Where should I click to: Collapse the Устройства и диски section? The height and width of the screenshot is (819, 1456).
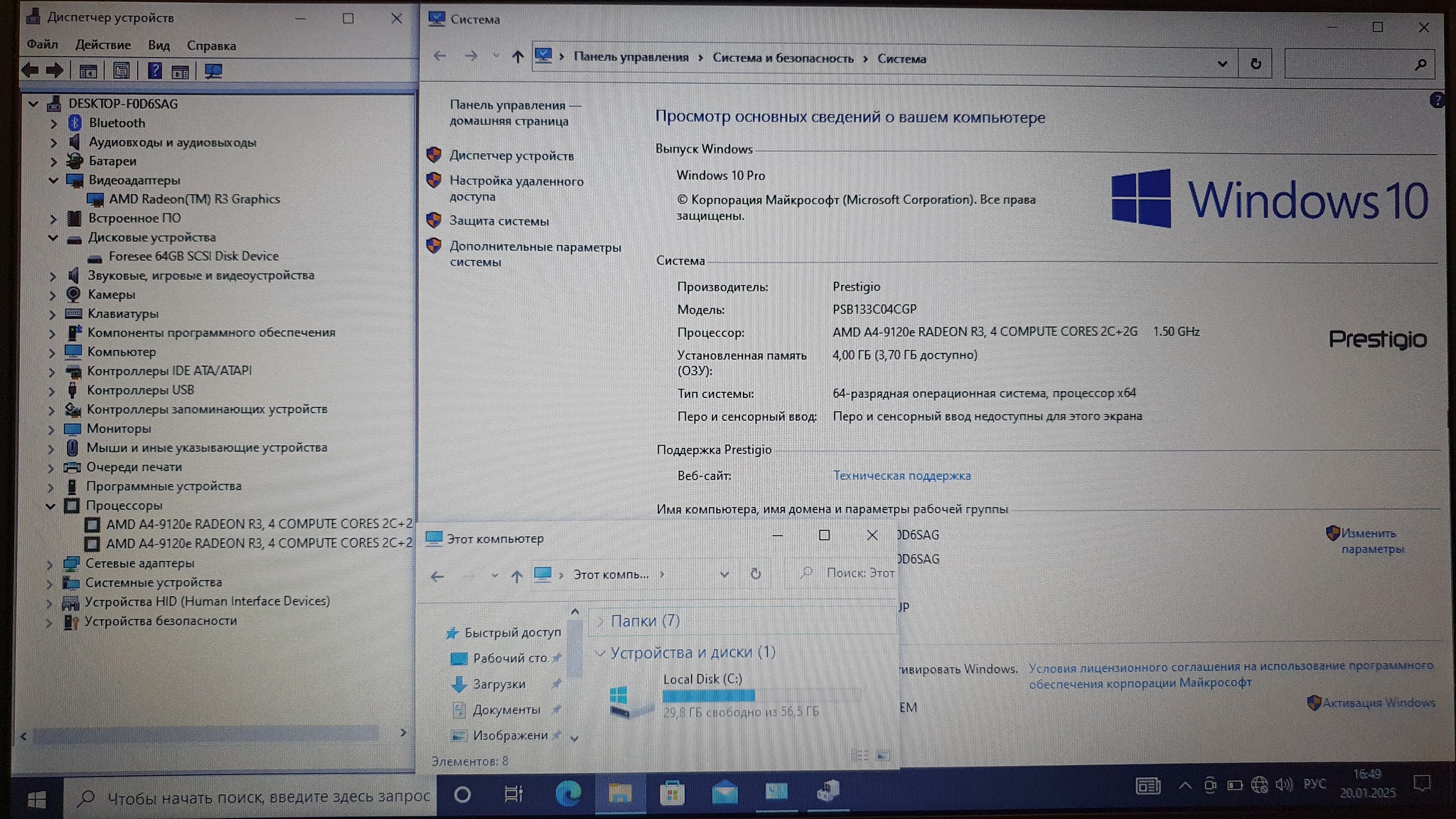tap(600, 653)
